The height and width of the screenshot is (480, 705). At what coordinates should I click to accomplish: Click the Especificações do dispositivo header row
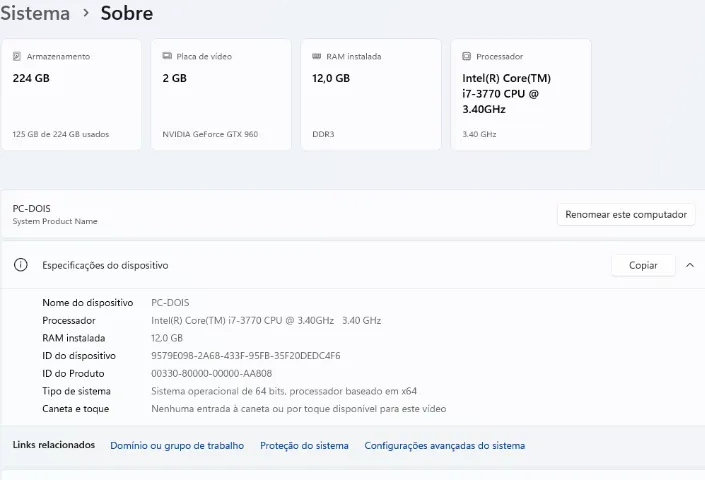352,265
